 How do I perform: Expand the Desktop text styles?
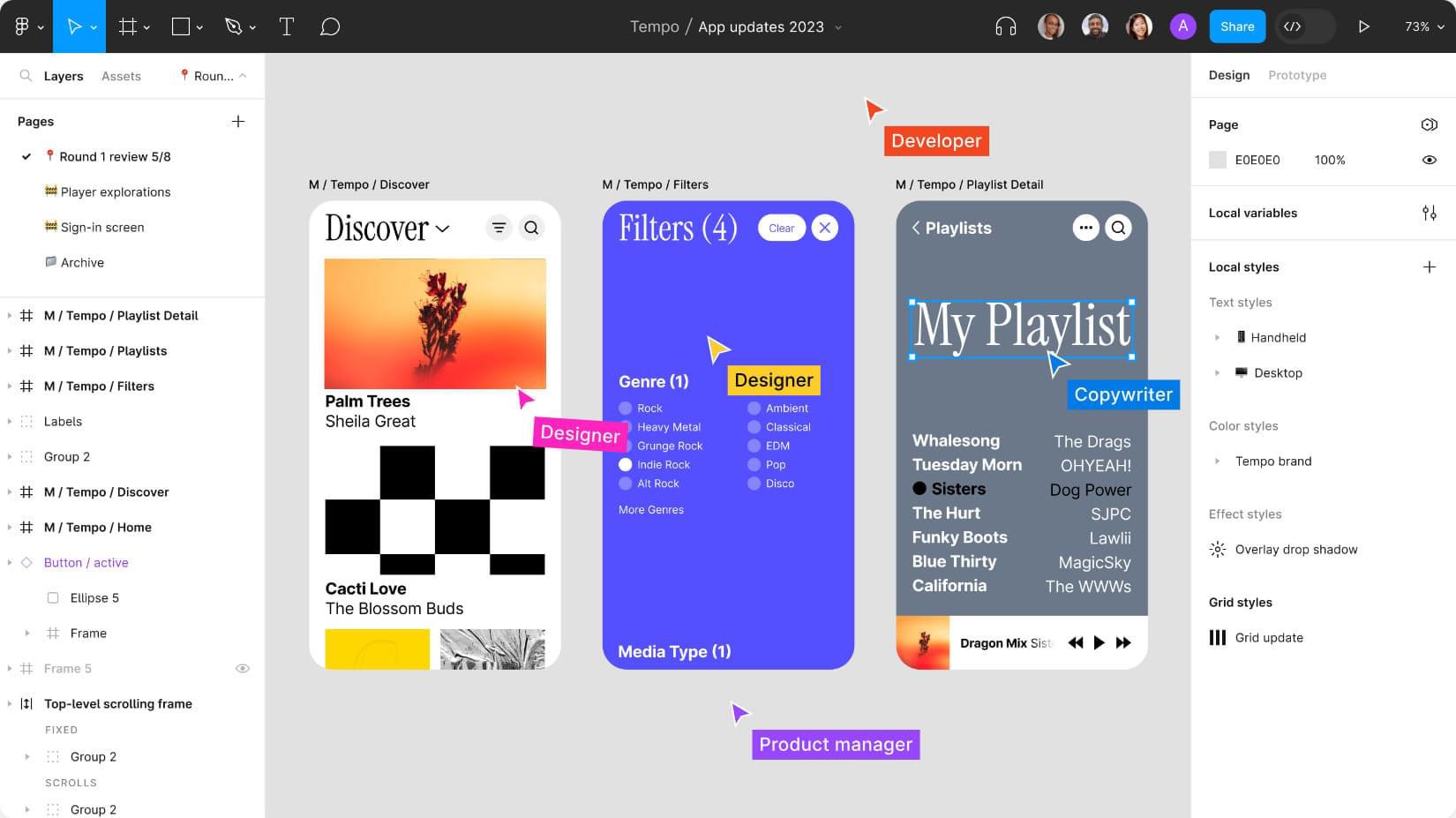[x=1217, y=372]
